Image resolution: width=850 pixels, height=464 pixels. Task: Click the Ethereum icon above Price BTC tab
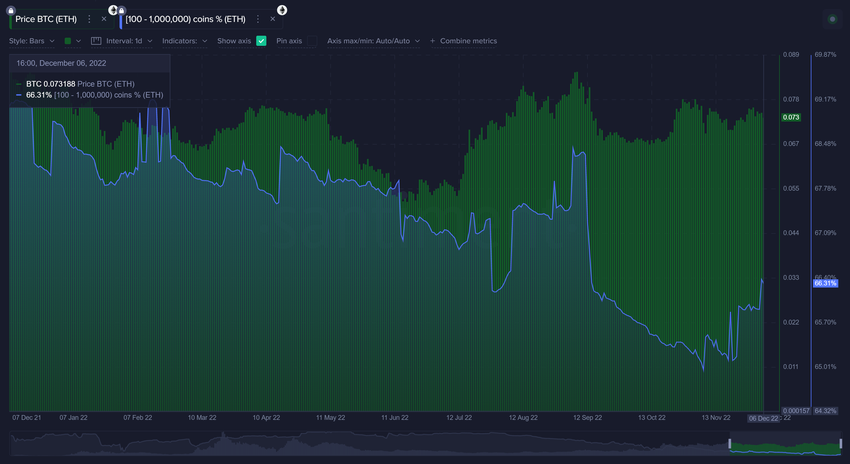(x=112, y=9)
